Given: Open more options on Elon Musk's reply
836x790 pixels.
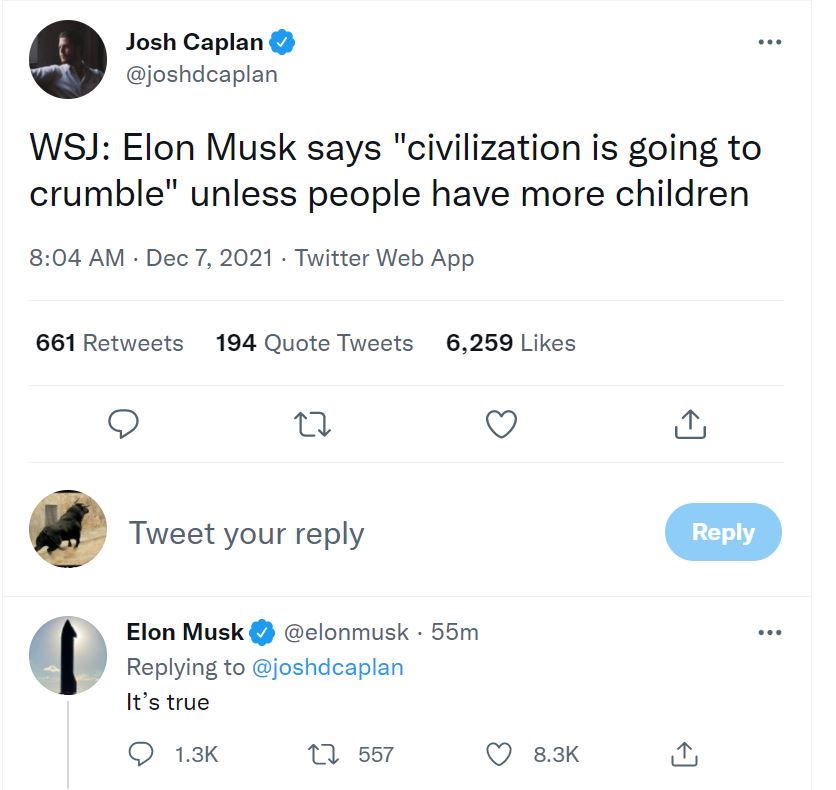Looking at the screenshot, I should pyautogui.click(x=768, y=632).
